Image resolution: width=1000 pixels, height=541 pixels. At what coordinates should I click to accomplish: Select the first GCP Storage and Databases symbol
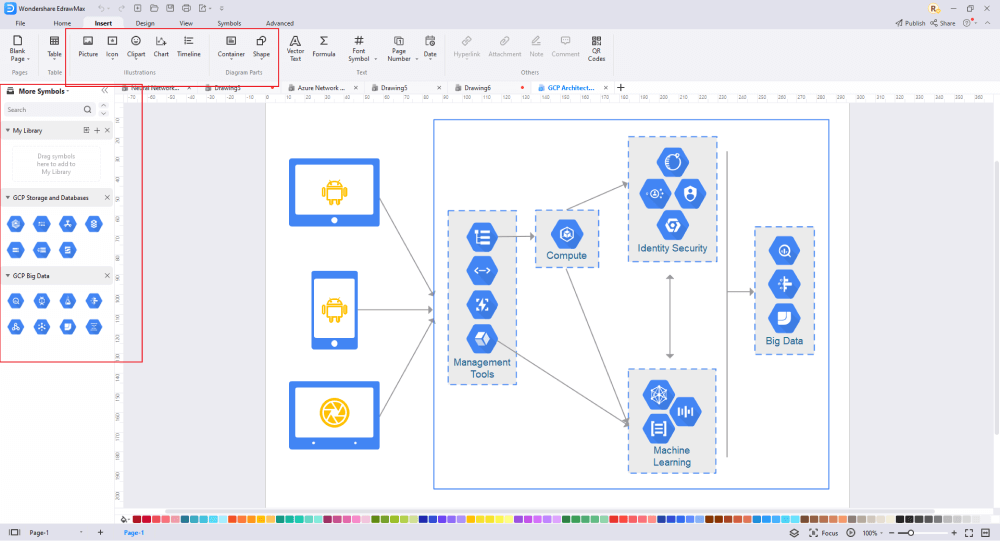[16, 224]
